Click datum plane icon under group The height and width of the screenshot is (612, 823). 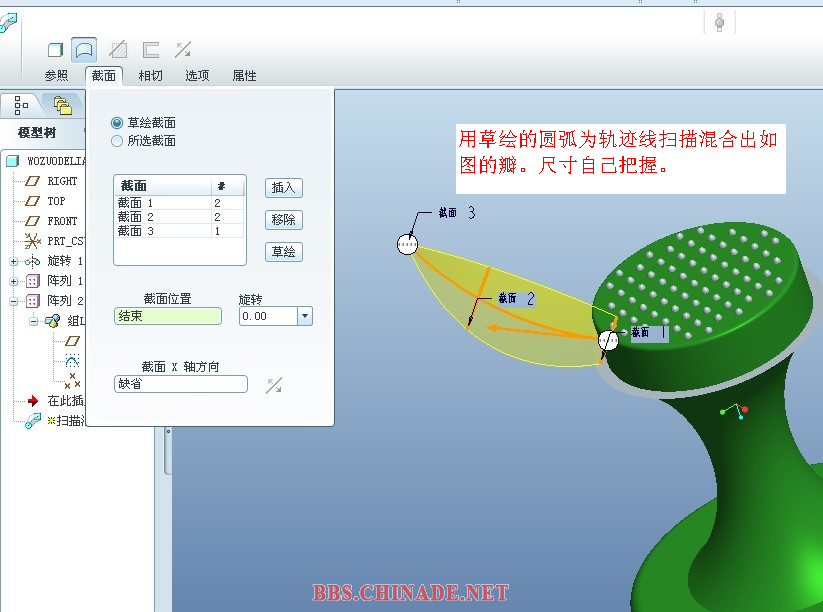(x=72, y=341)
